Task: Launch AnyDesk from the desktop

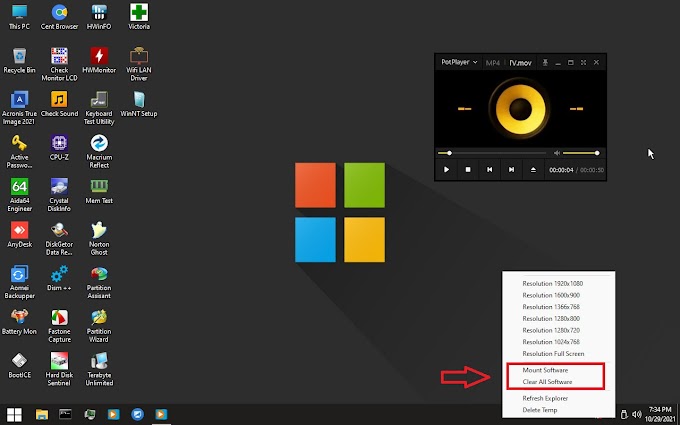Action: [x=19, y=235]
